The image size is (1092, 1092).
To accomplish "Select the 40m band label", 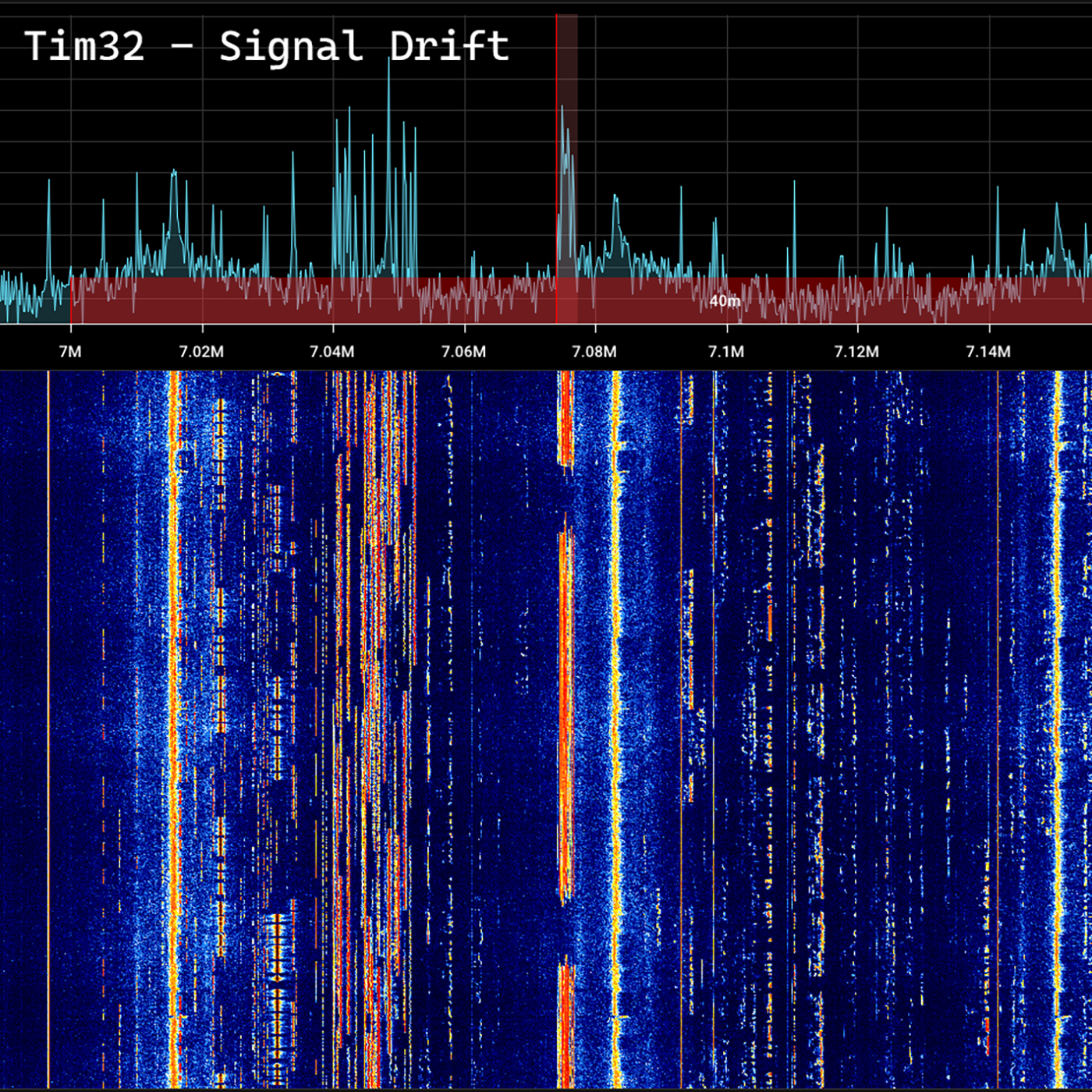I will coord(725,301).
